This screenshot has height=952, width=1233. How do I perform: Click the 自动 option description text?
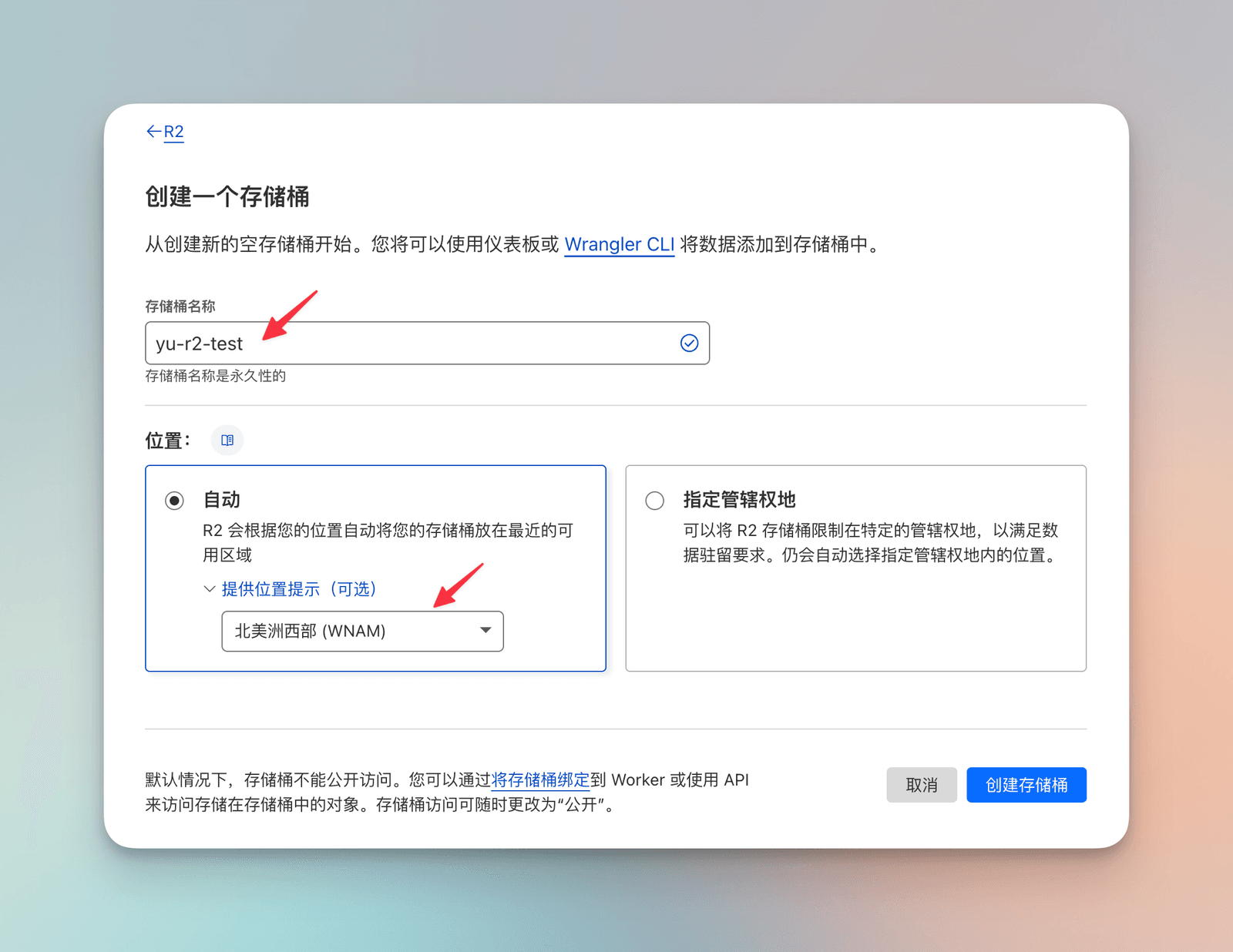[388, 543]
